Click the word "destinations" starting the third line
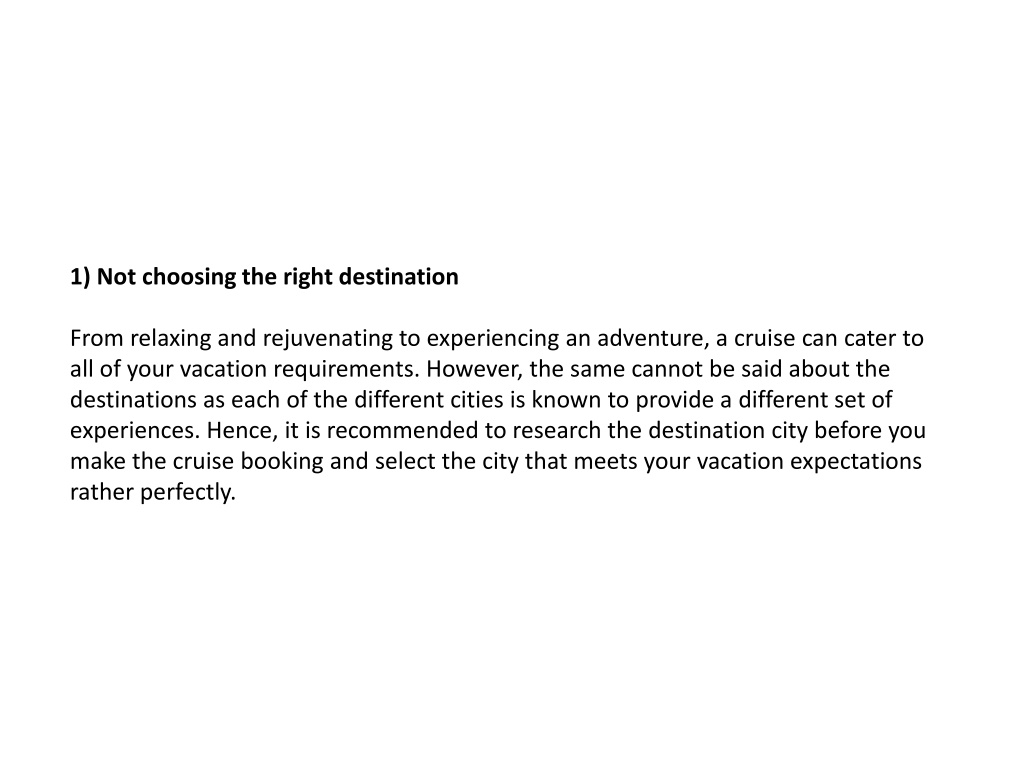1024x768 pixels. [x=132, y=400]
